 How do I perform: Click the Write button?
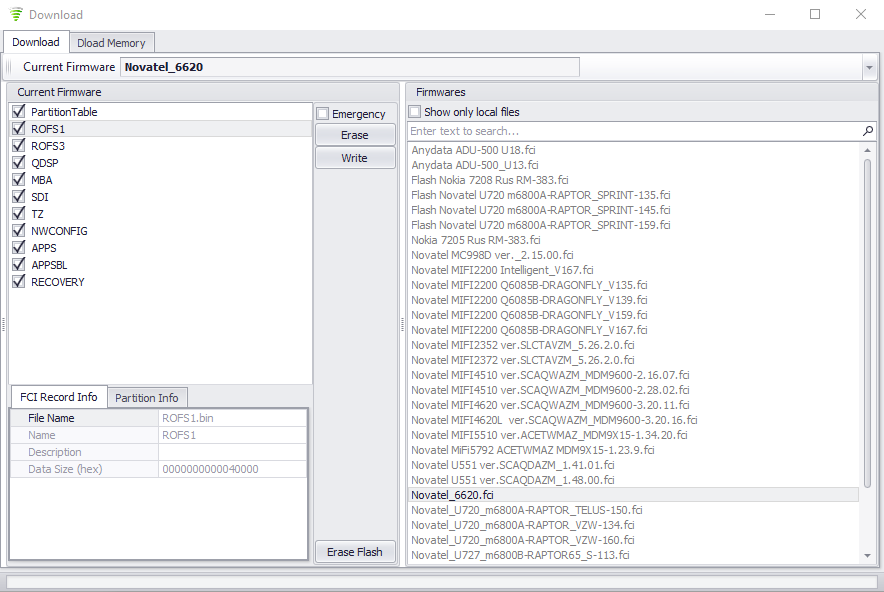pos(355,158)
